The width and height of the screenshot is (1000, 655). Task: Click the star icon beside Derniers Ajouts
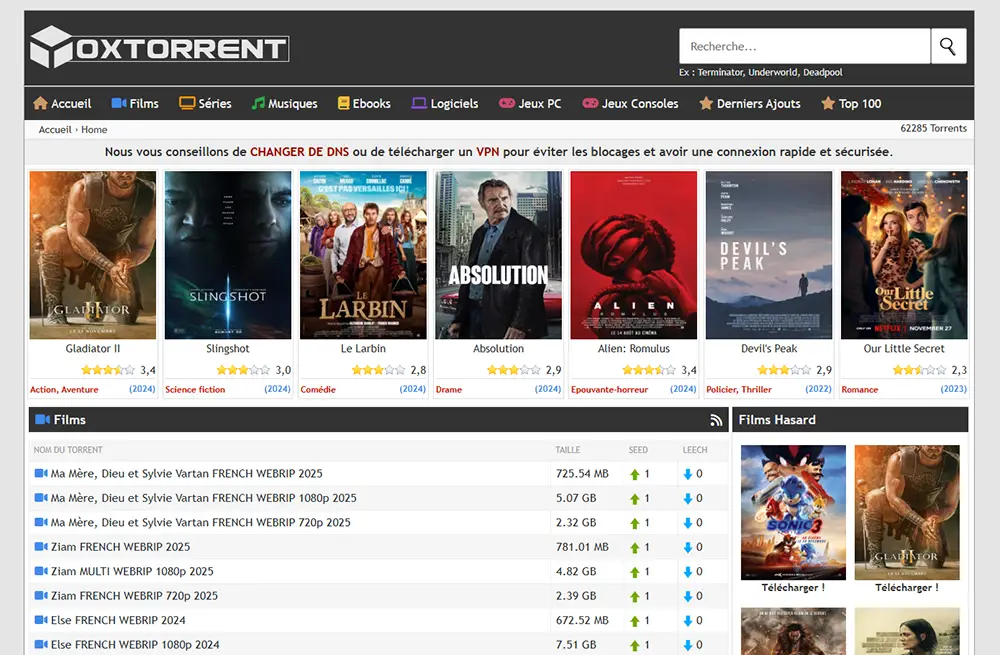706,103
